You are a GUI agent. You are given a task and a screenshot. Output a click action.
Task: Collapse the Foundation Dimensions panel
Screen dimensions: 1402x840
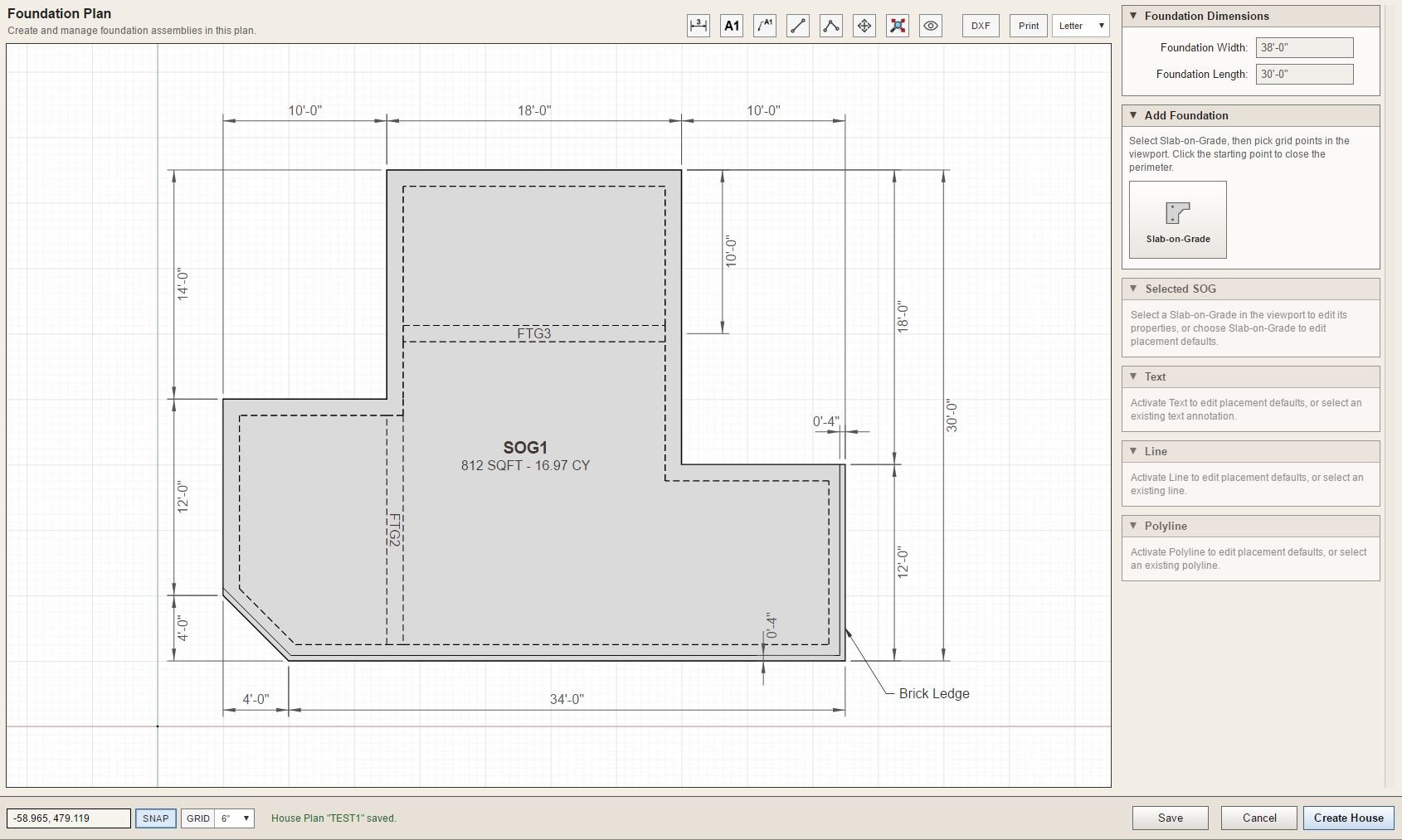click(1250, 16)
